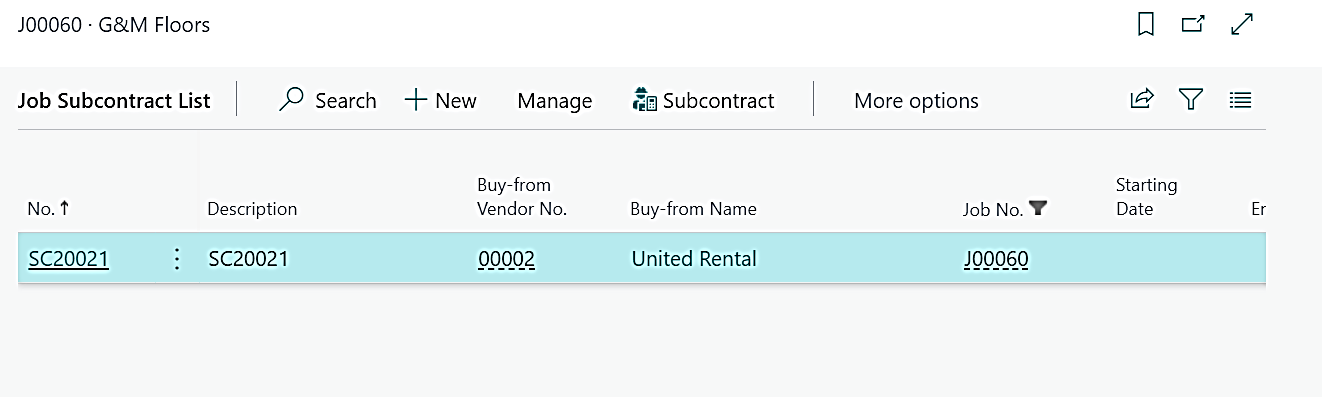
Task: Open the Manage menu
Action: tap(555, 101)
